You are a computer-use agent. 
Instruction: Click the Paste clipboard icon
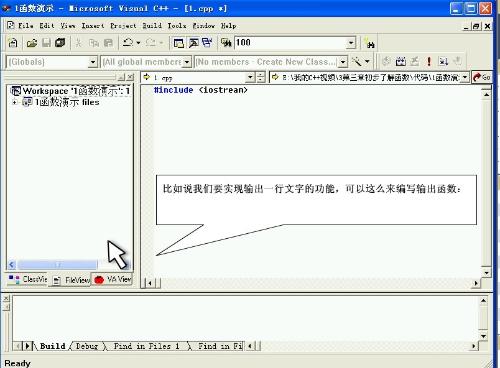point(108,43)
